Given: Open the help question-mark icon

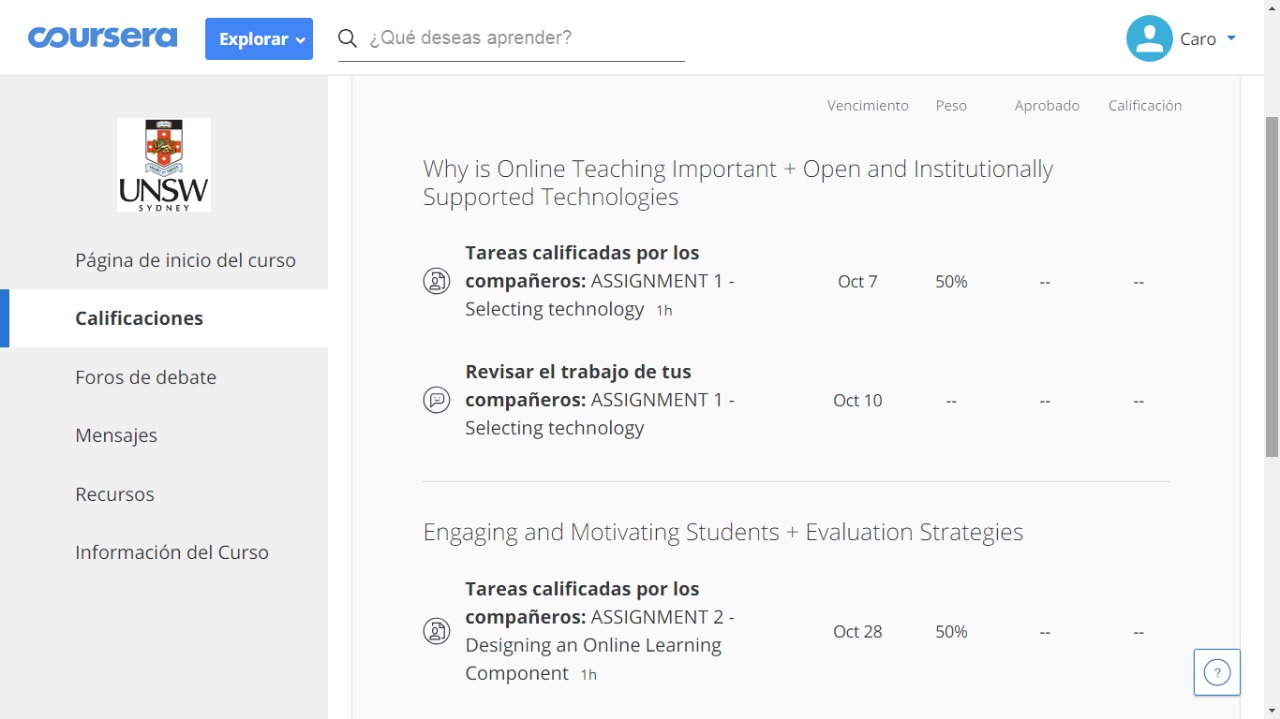Looking at the screenshot, I should tap(1216, 672).
